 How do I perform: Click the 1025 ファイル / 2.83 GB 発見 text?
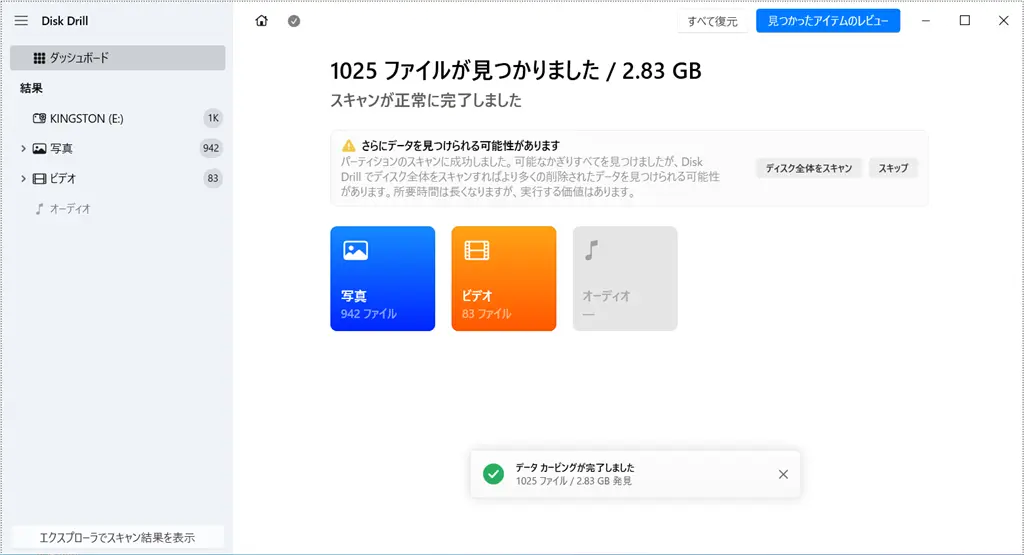(x=573, y=481)
